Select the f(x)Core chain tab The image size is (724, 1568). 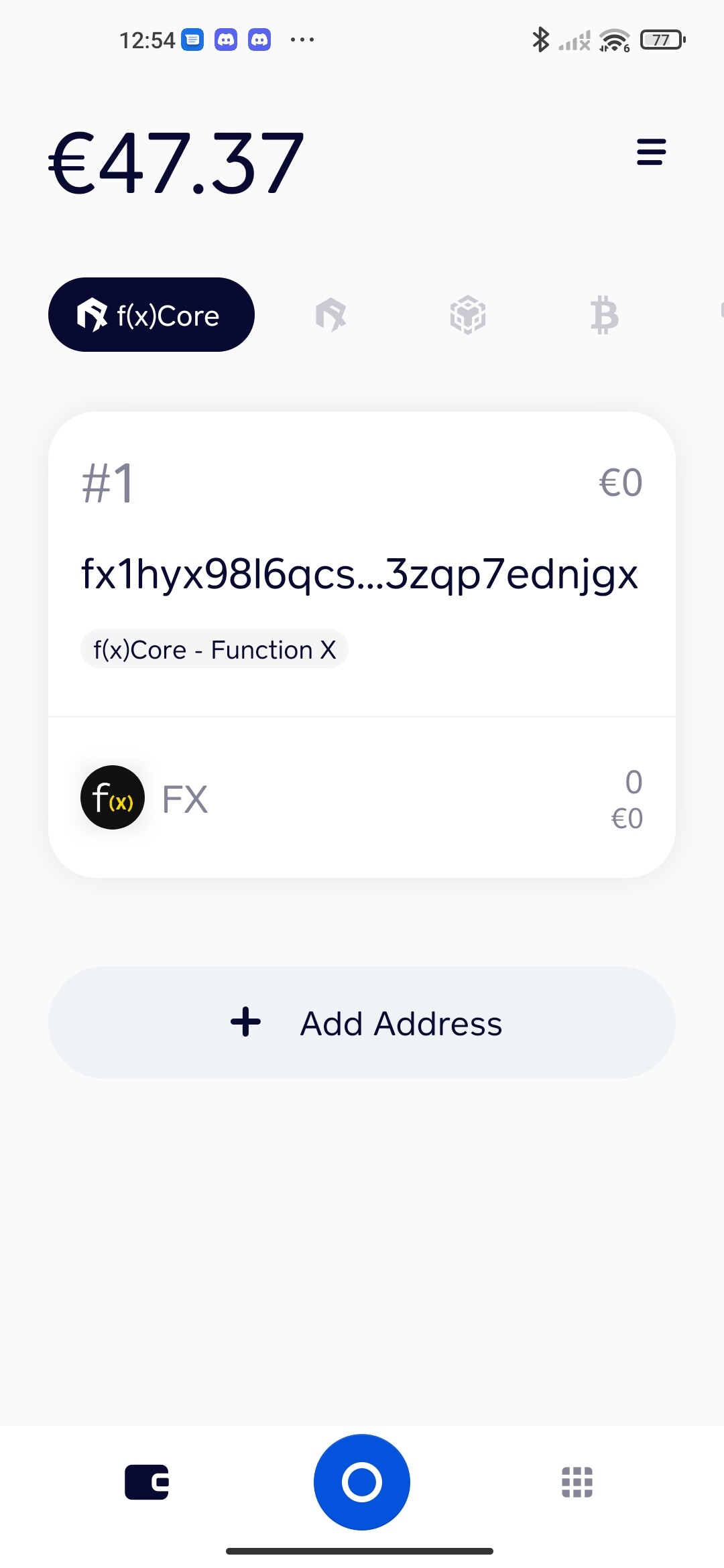click(x=152, y=315)
